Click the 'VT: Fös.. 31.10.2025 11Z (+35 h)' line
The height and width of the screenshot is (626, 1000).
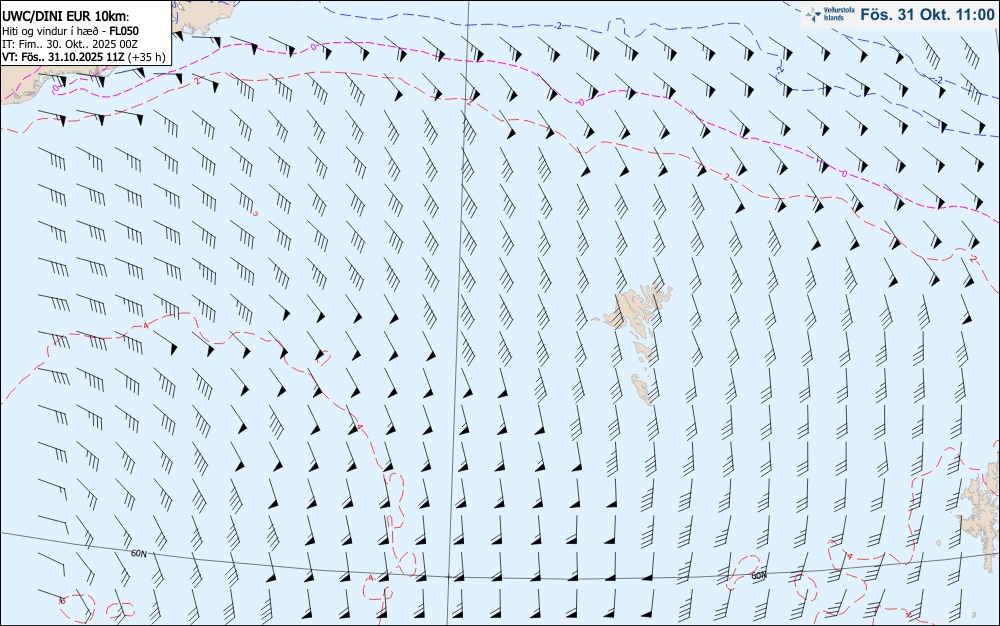pyautogui.click(x=84, y=57)
